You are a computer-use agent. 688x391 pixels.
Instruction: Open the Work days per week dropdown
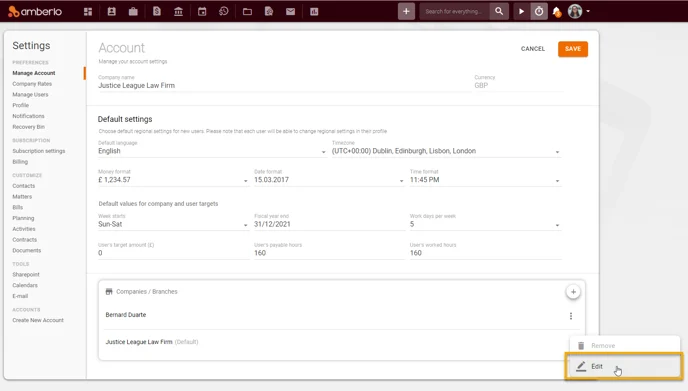click(x=485, y=224)
